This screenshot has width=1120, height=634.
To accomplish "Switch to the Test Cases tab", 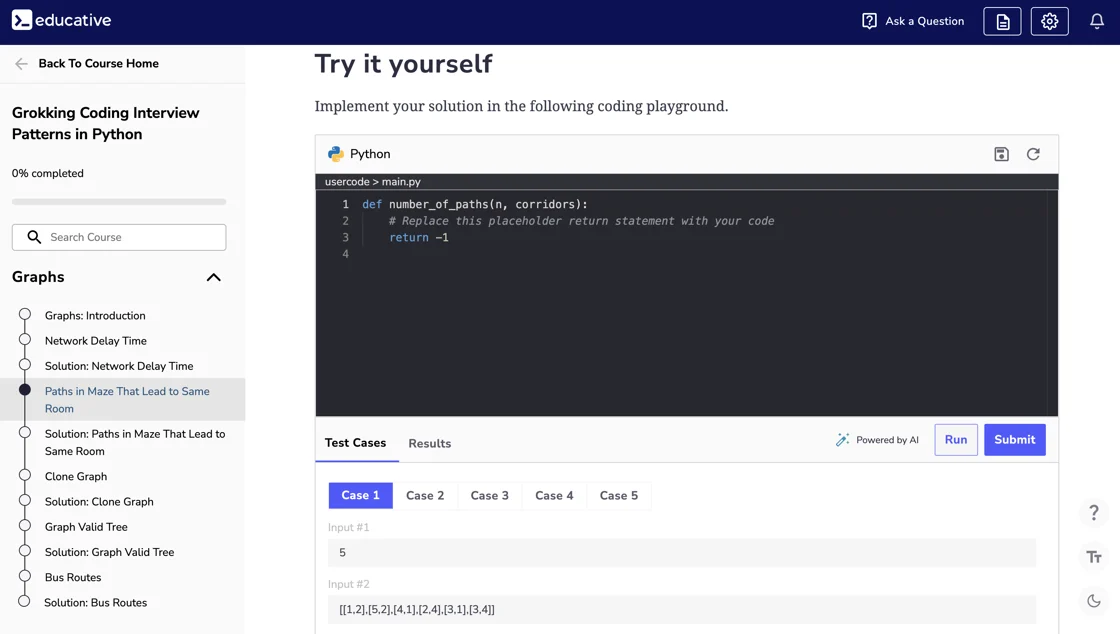I will (356, 443).
